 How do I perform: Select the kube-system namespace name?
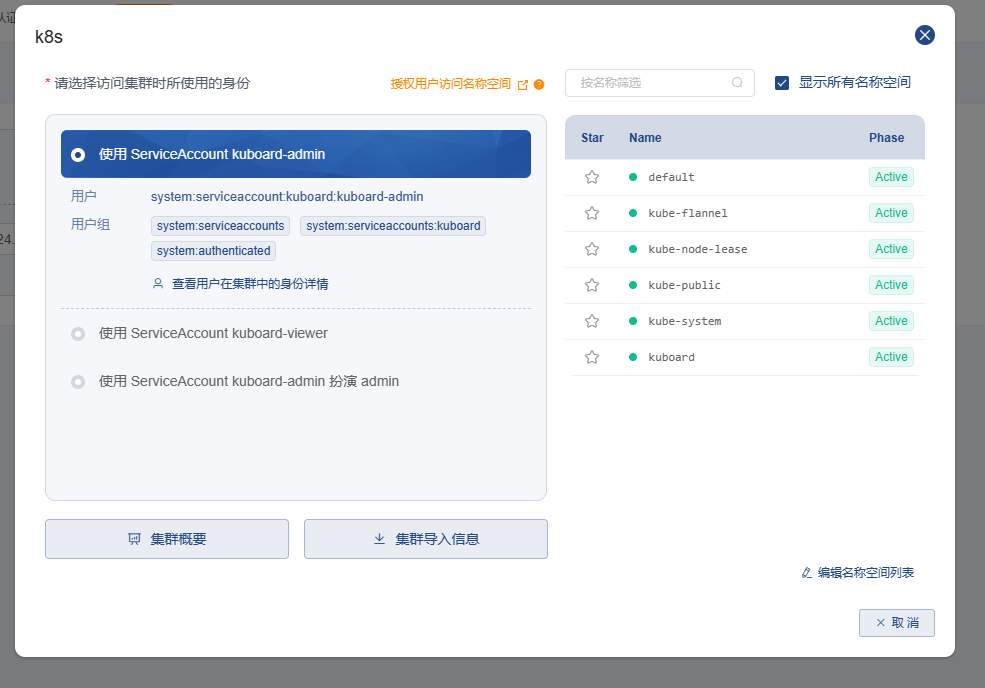[x=685, y=321]
